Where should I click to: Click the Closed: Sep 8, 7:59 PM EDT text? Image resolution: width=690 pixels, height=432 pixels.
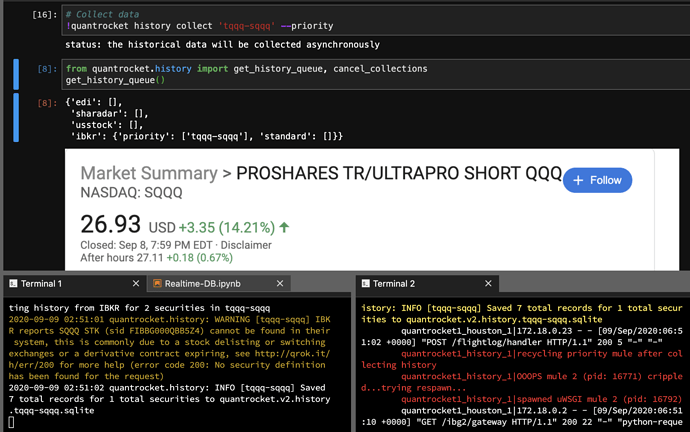pos(146,245)
